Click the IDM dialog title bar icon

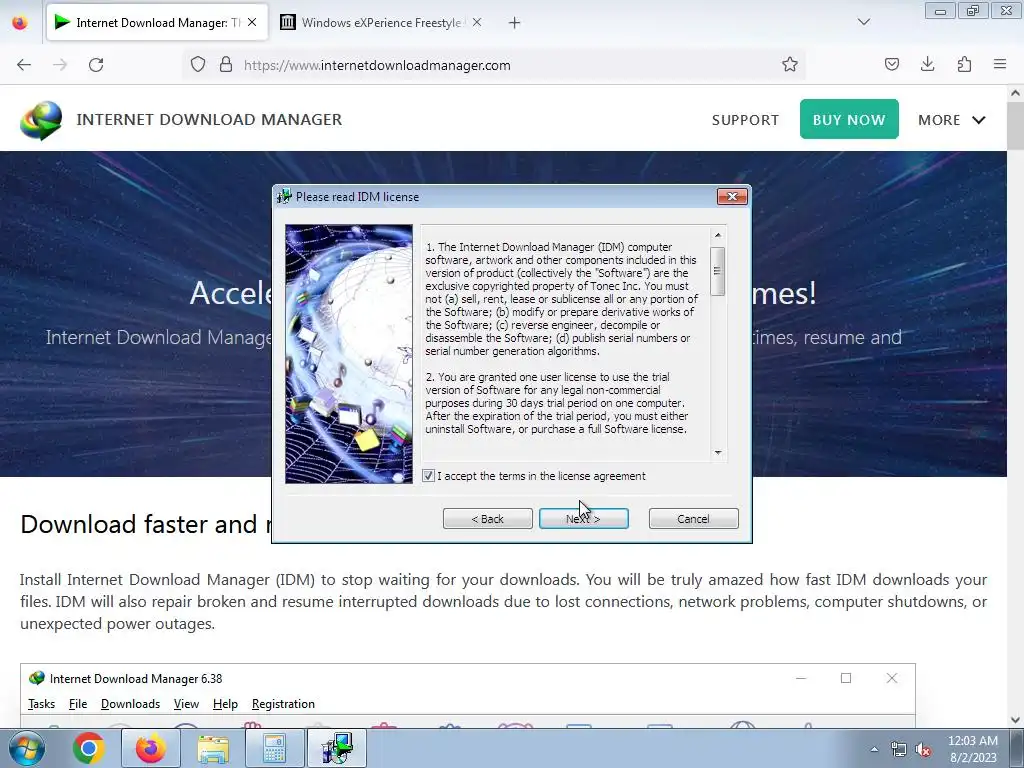click(284, 197)
